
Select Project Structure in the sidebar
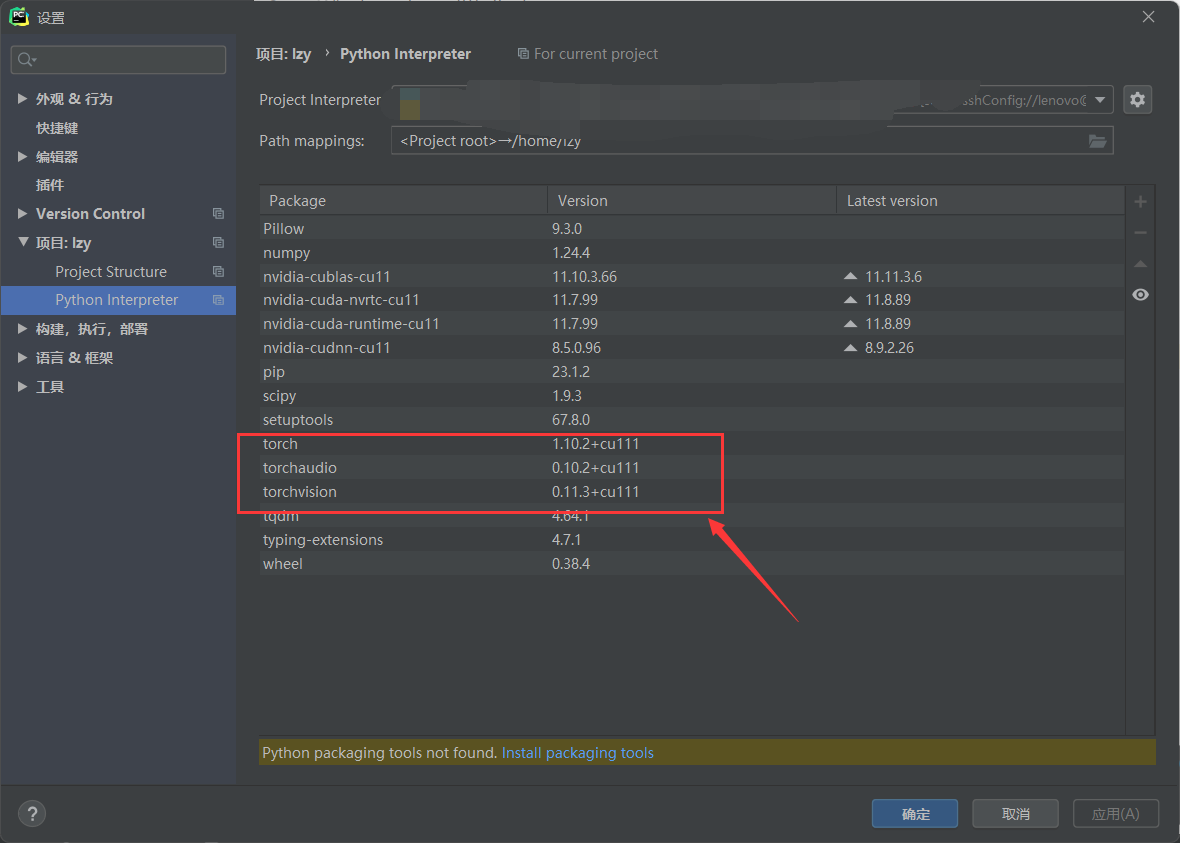click(x=111, y=272)
